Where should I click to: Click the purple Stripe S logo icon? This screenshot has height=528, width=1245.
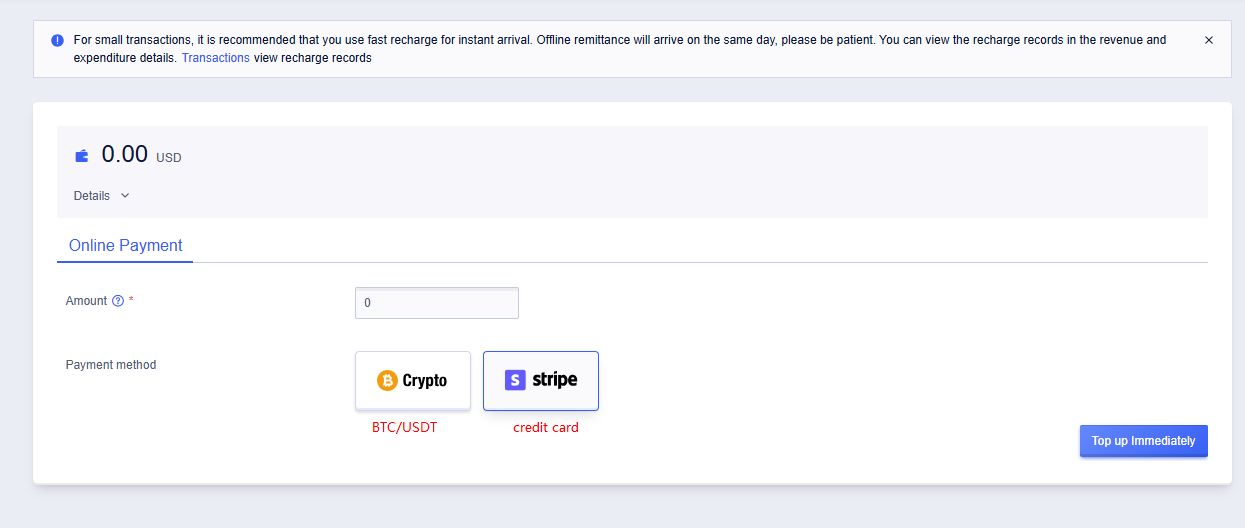click(x=515, y=380)
